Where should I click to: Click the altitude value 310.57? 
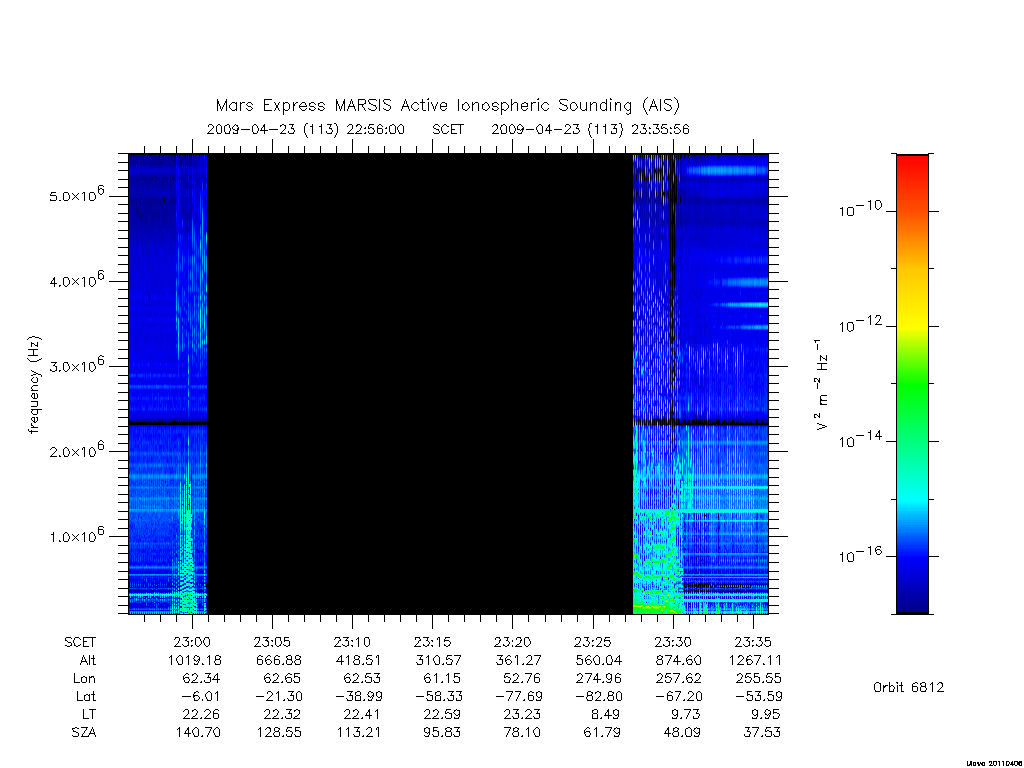pos(438,660)
